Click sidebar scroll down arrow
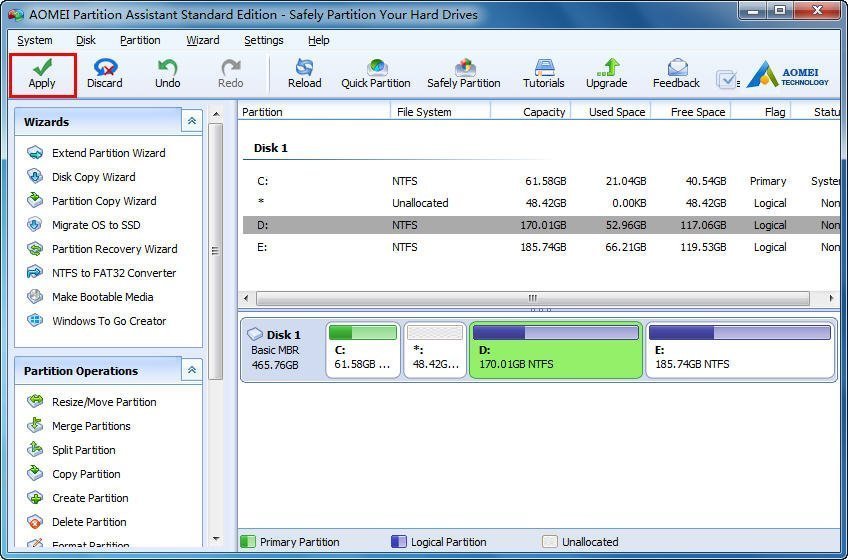848x560 pixels. 216,539
